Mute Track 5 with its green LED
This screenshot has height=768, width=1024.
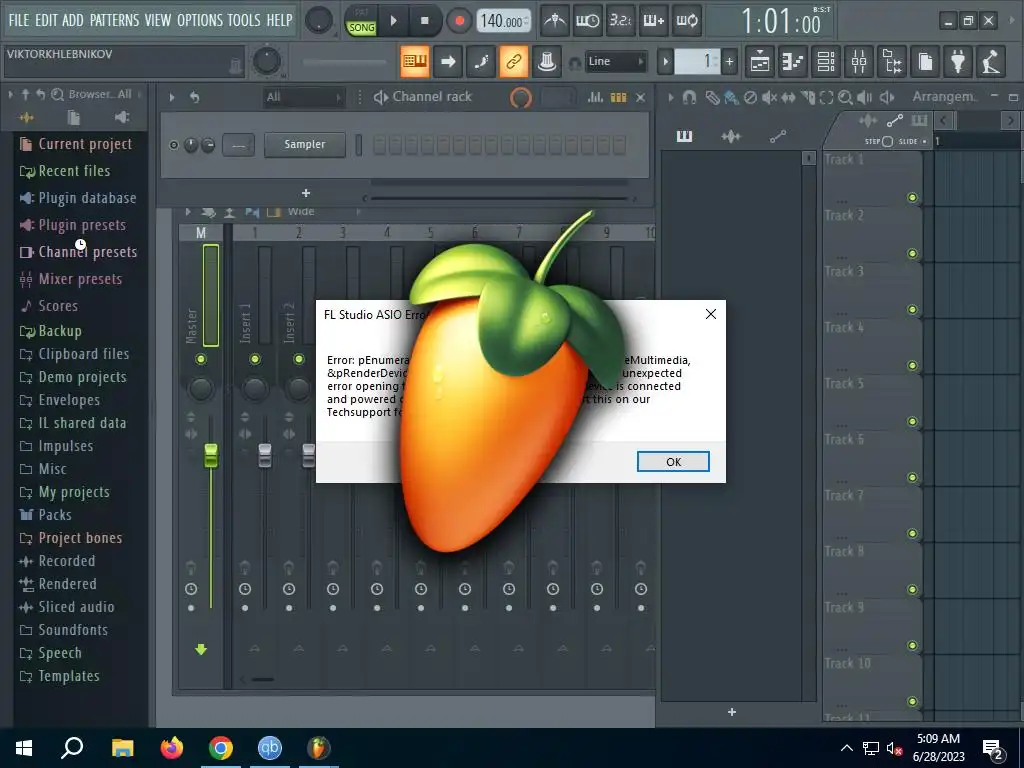point(912,421)
